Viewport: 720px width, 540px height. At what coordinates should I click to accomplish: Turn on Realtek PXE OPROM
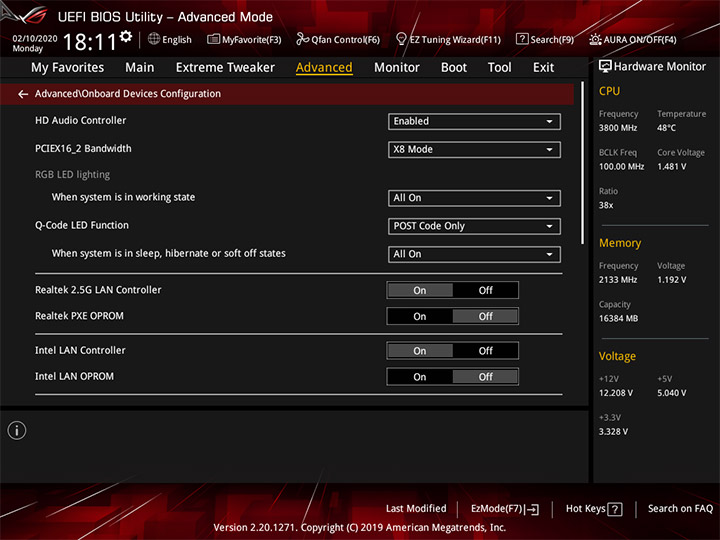pyautogui.click(x=420, y=317)
